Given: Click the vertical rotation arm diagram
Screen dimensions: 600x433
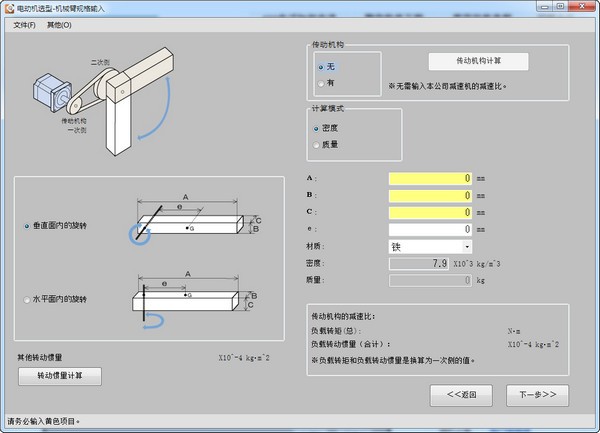Looking at the screenshot, I should click(x=195, y=221).
